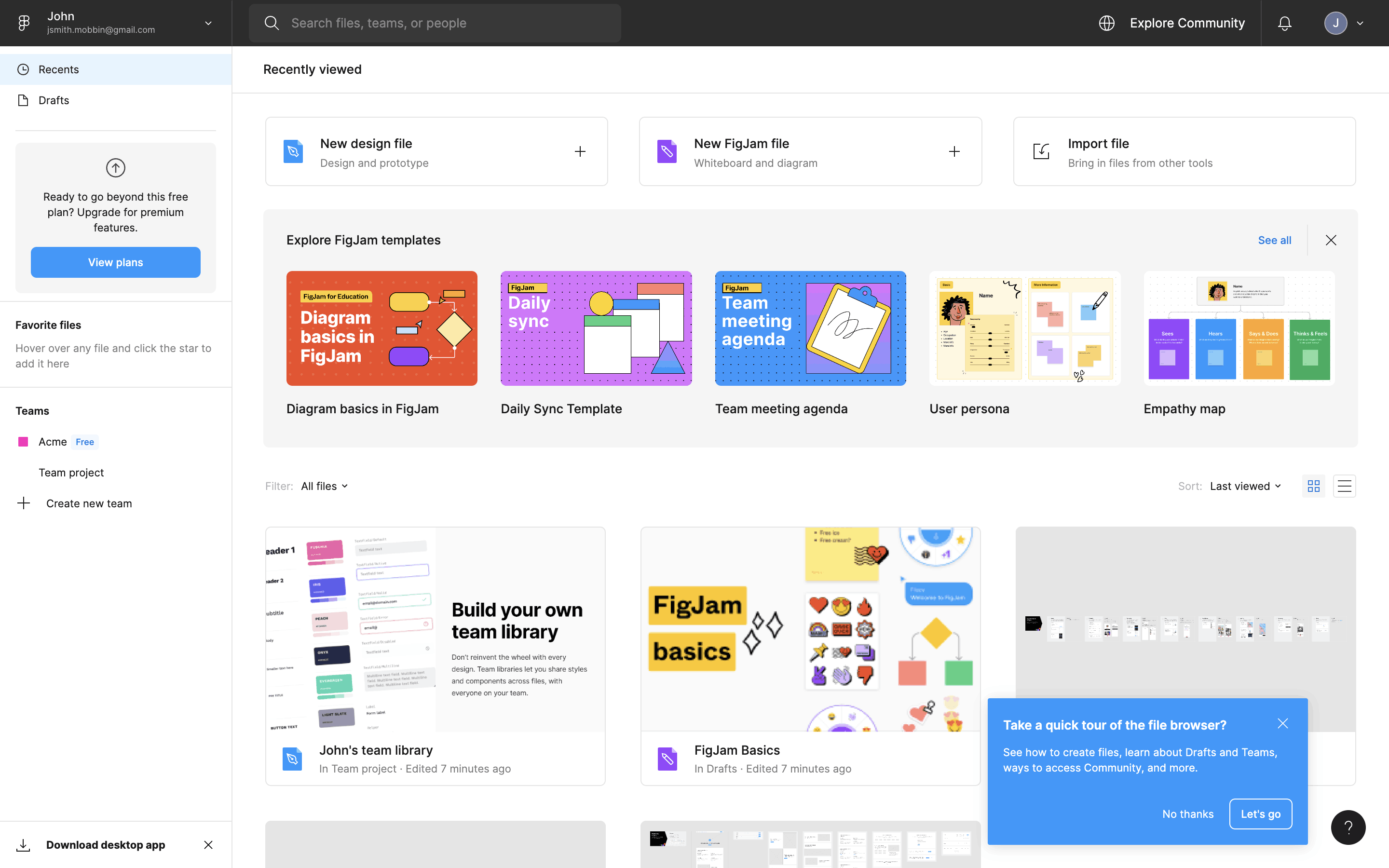1389x868 pixels.
Task: Click the pink Acme team color square
Action: click(x=23, y=441)
